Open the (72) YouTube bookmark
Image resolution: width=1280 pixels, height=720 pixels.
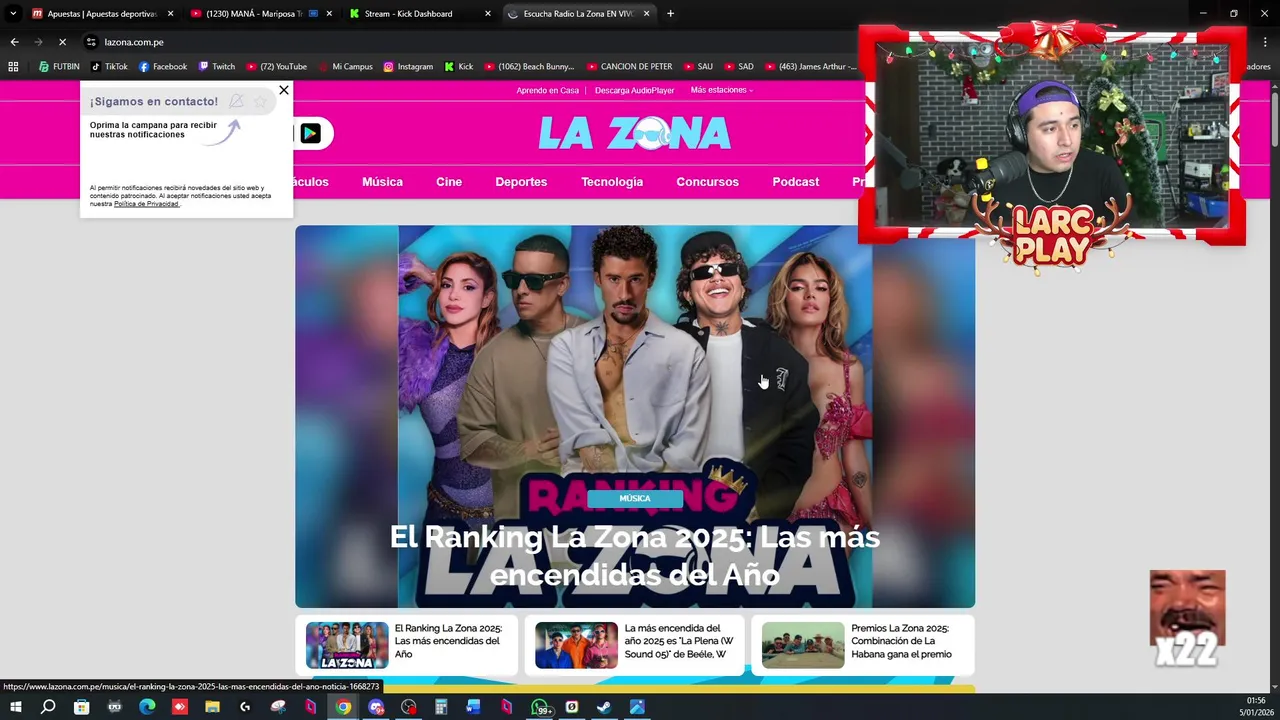pyautogui.click(x=276, y=67)
